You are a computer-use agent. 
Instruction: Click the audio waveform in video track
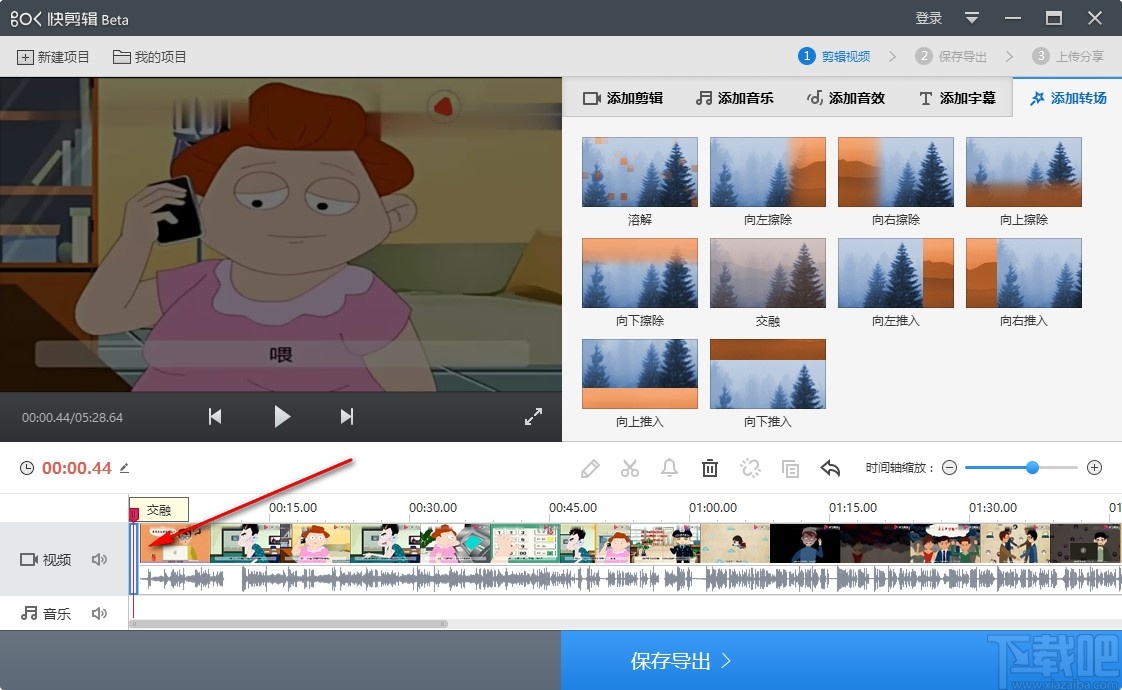(x=630, y=578)
